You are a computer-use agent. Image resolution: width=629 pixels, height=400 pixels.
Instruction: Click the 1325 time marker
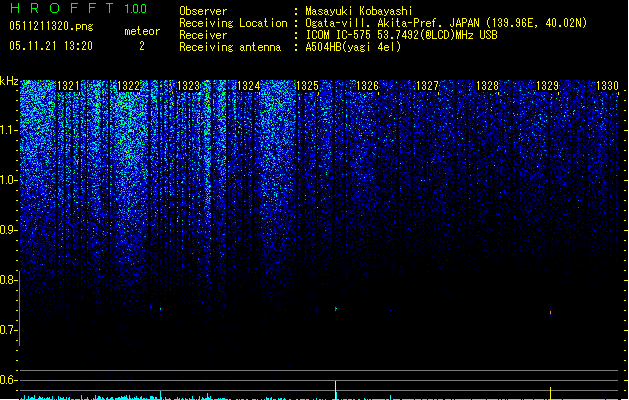coord(307,86)
